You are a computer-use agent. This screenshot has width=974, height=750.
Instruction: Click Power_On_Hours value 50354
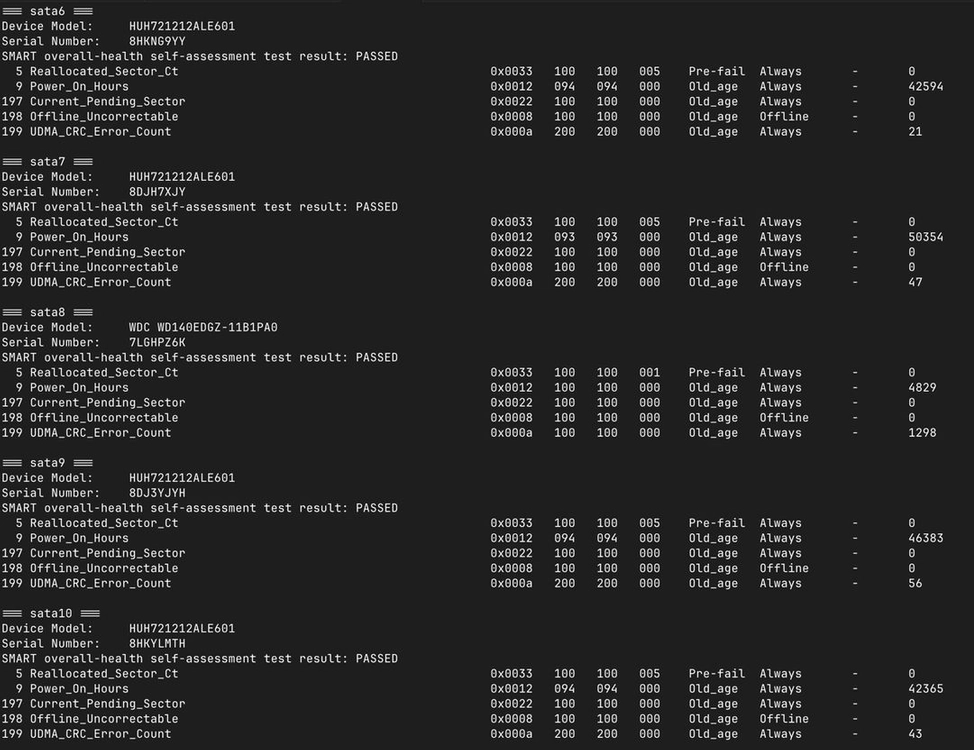click(x=926, y=237)
